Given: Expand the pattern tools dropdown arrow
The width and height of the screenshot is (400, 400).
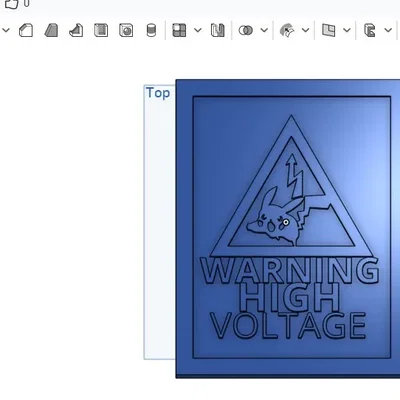Looking at the screenshot, I should pos(198,30).
